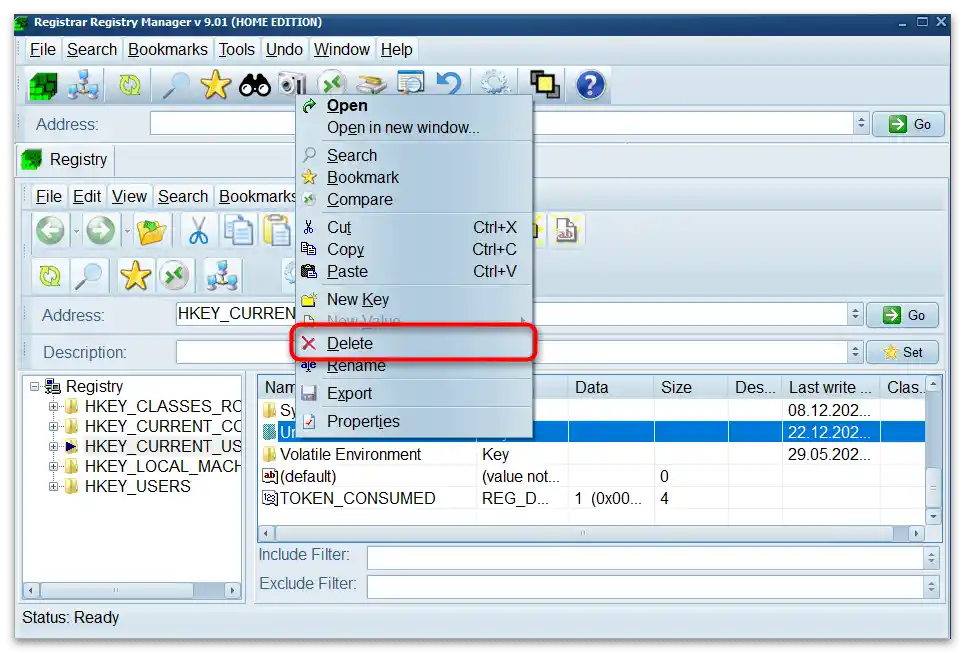The height and width of the screenshot is (653, 965).
Task: Click the Include Filter input field
Action: (646, 558)
